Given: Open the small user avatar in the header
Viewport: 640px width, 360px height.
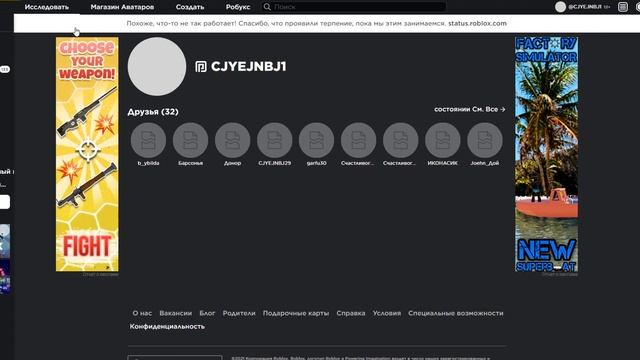Looking at the screenshot, I should click(560, 7).
